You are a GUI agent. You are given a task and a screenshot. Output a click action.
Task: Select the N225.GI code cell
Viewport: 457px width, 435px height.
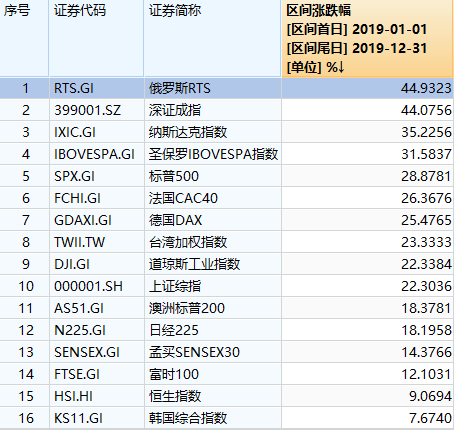(x=97, y=330)
